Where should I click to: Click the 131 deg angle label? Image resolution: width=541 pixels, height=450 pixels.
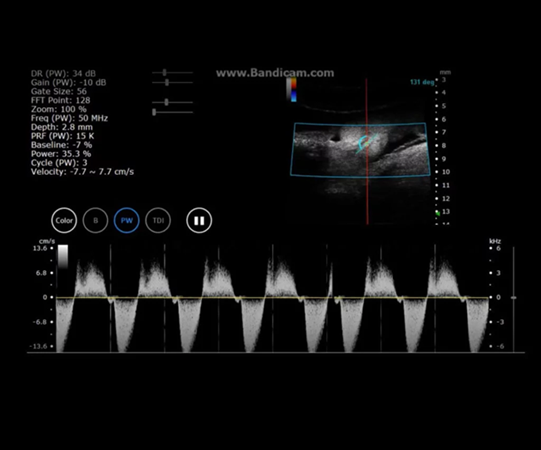tap(422, 82)
